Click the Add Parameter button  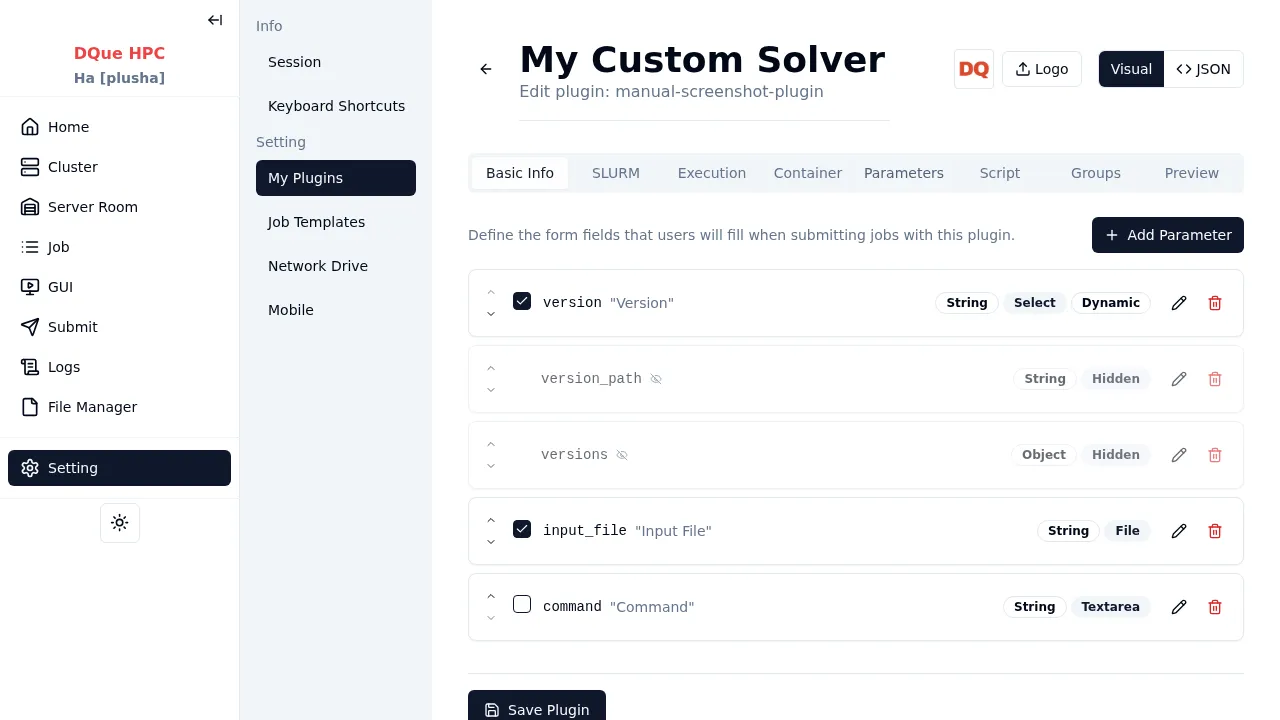[x=1167, y=235]
